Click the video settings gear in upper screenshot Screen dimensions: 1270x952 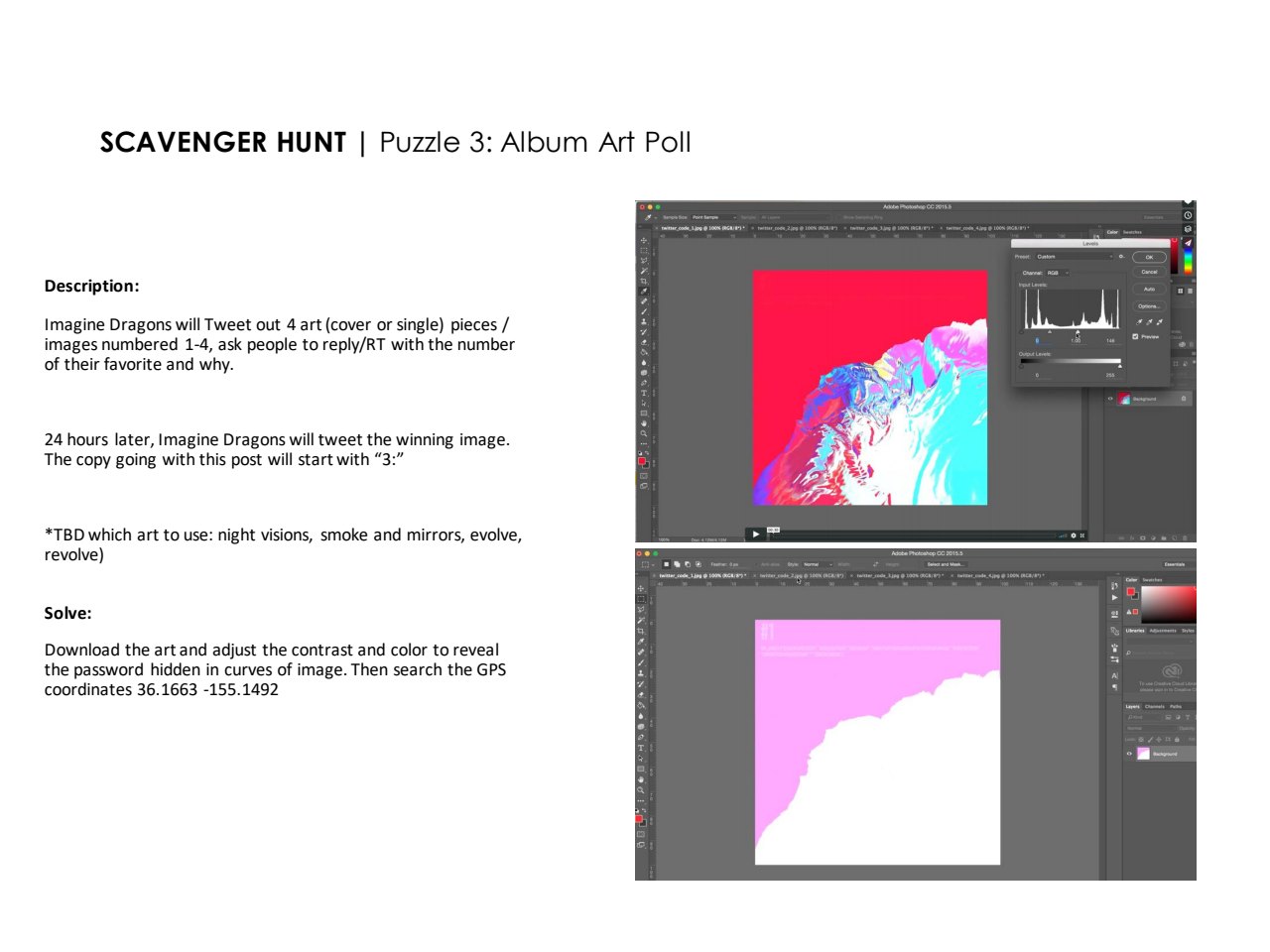click(1074, 535)
